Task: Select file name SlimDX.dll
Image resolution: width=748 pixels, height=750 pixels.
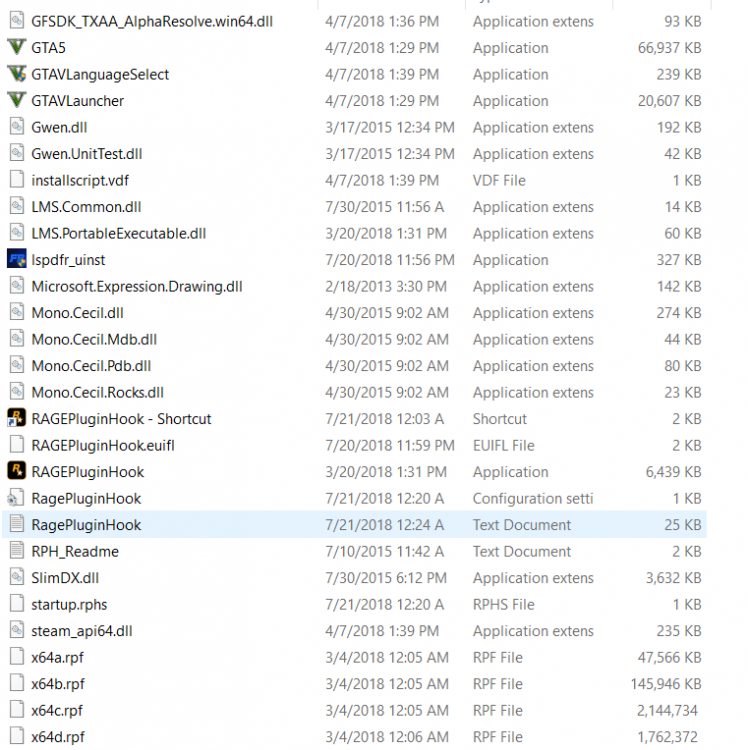Action: coord(65,578)
